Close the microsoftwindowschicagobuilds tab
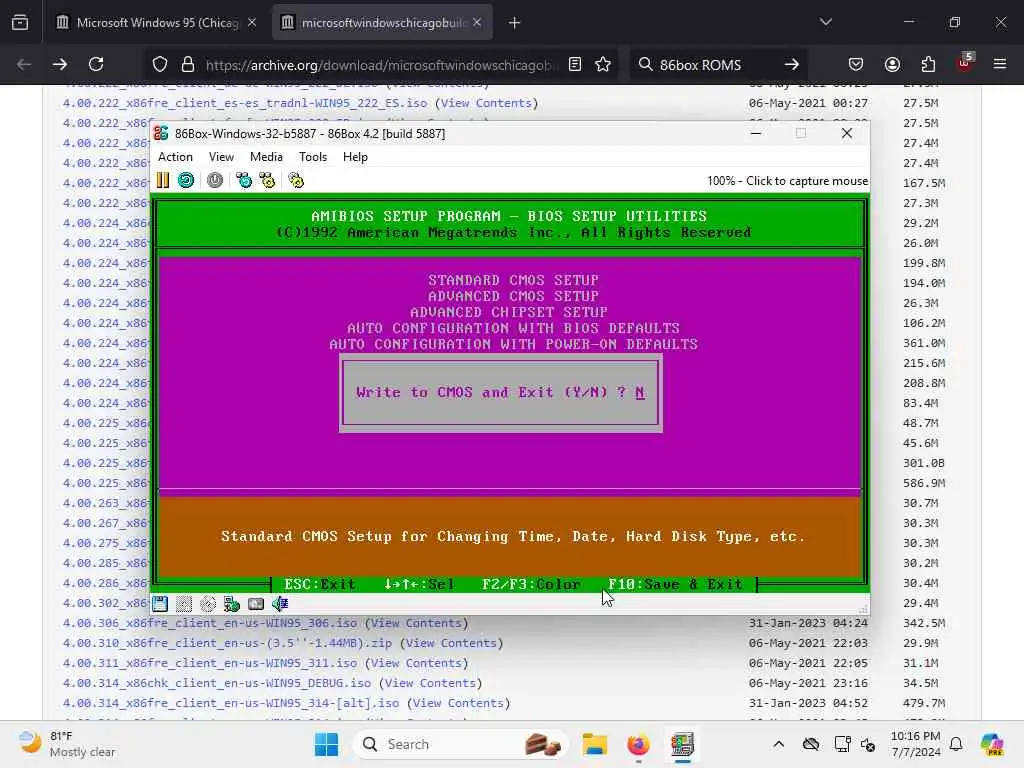The height and width of the screenshot is (768, 1024). [x=477, y=23]
